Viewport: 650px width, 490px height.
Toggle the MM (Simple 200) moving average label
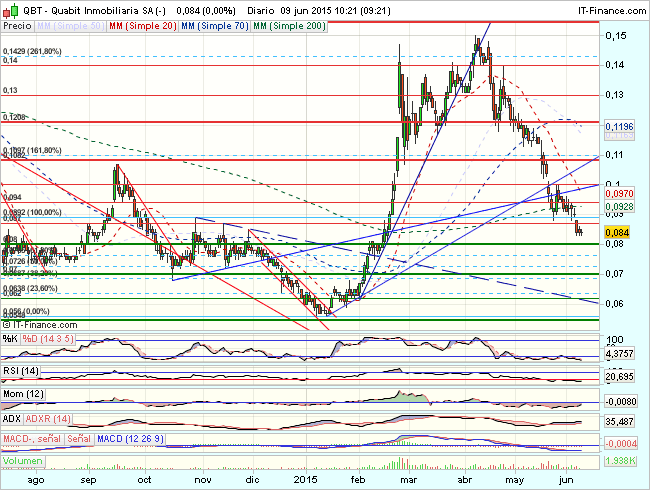289,26
